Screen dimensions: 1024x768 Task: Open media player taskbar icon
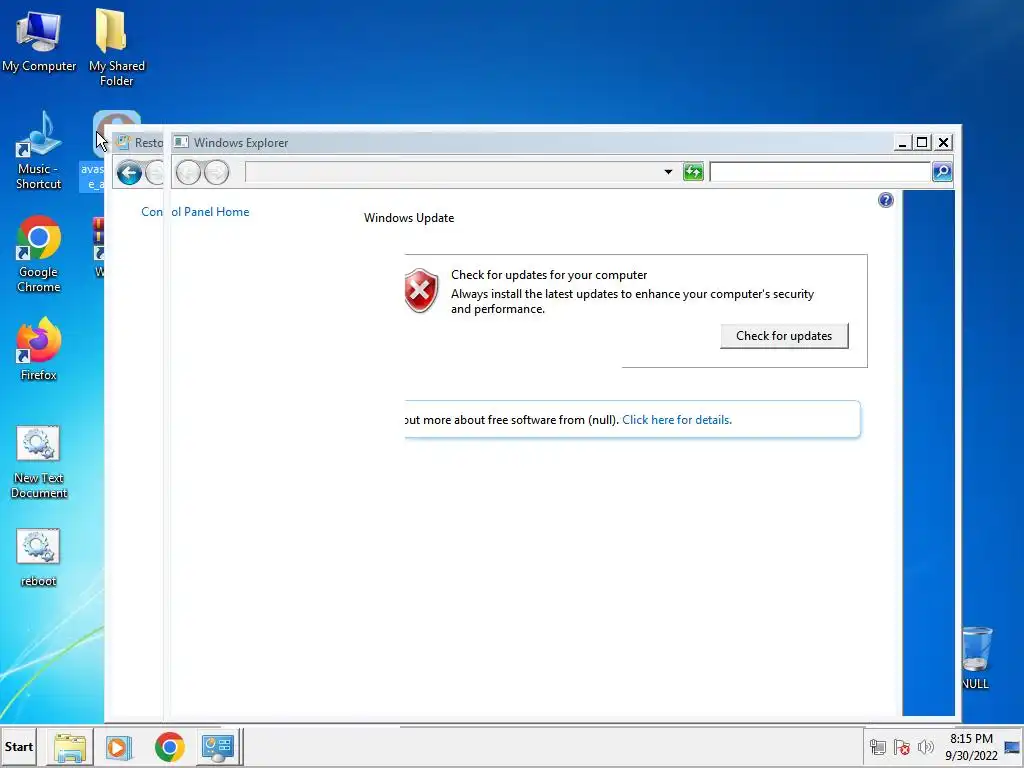119,747
